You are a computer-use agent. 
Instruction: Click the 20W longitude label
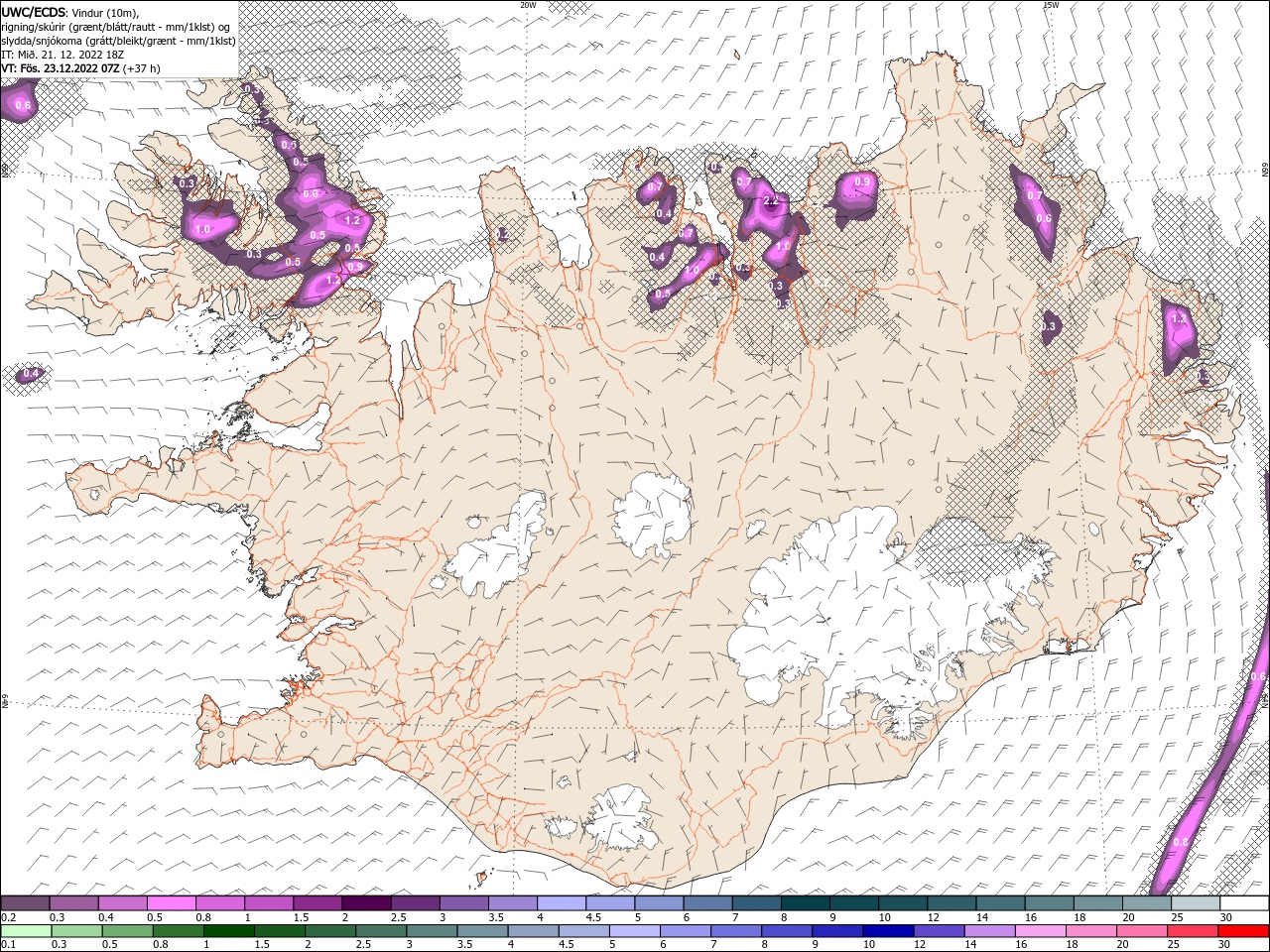528,5
